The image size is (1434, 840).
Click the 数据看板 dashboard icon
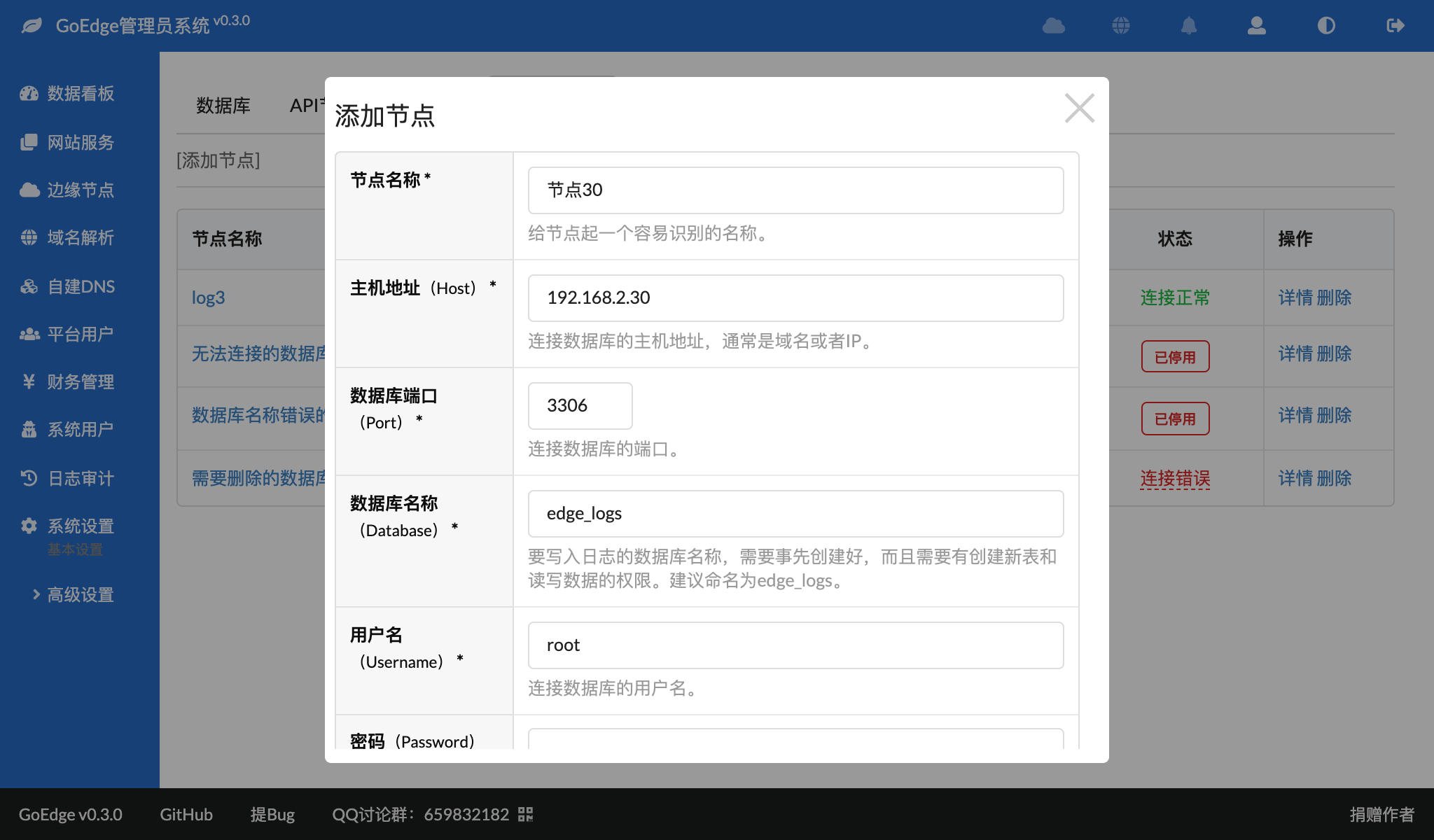pos(29,93)
